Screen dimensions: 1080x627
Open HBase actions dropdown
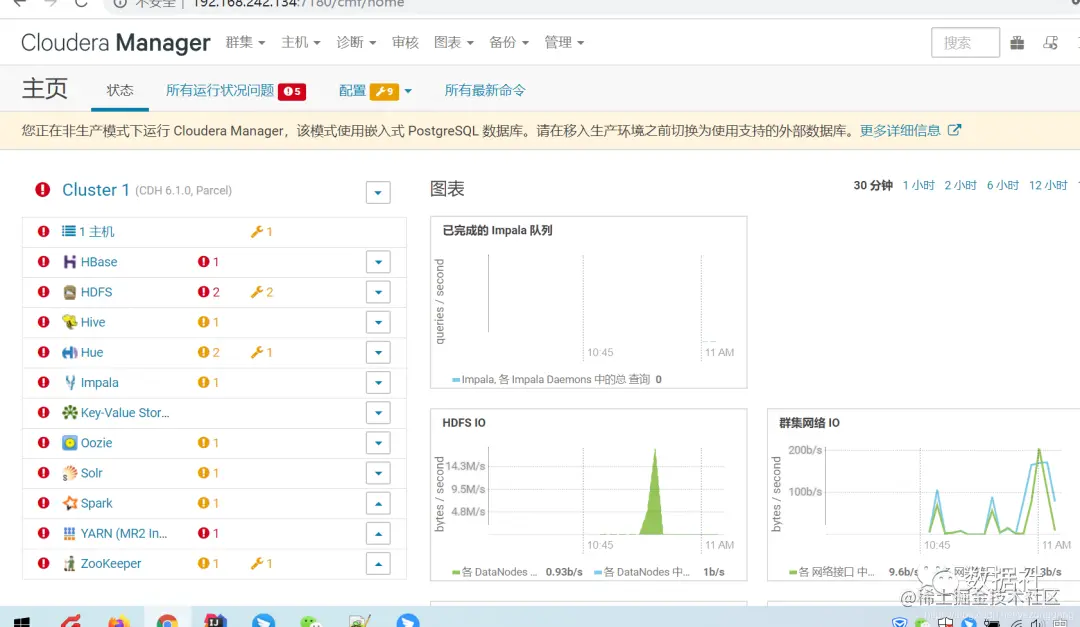(x=378, y=262)
